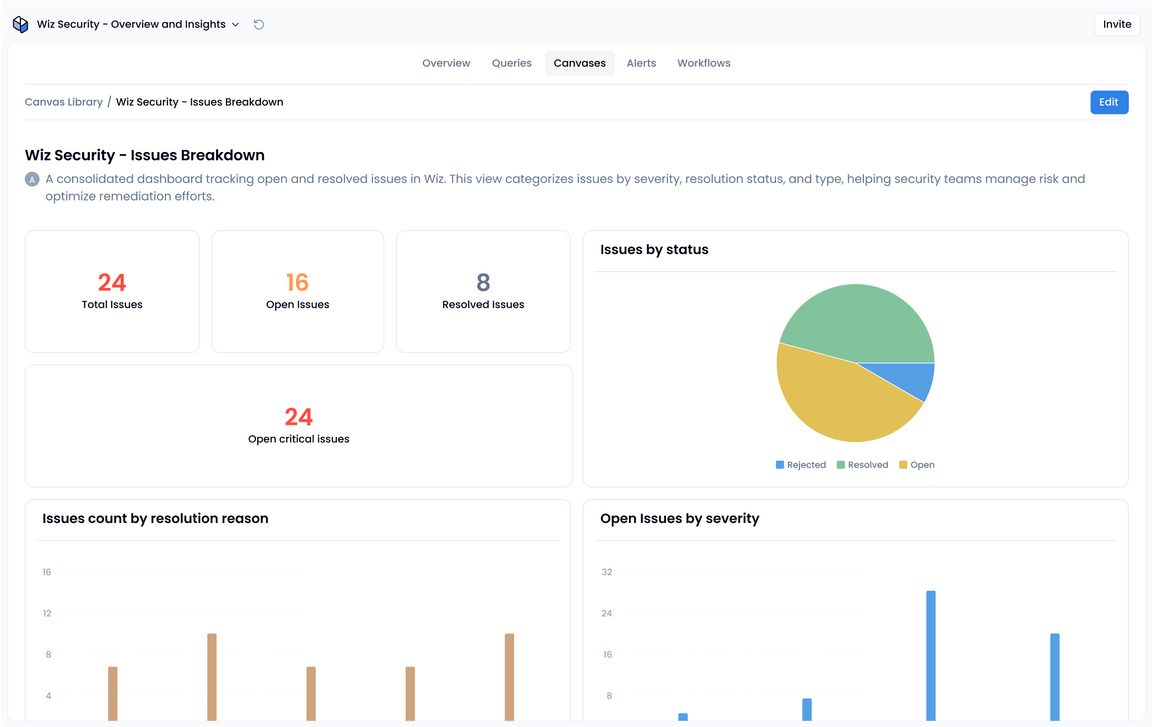The image size is (1152, 727).
Task: Click the Invite button
Action: (x=1117, y=24)
